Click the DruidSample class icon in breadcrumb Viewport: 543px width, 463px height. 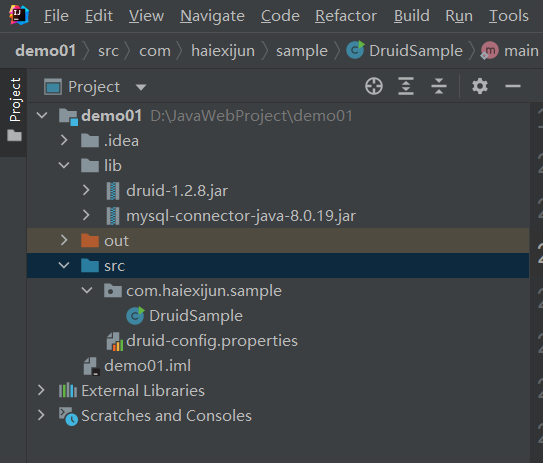click(x=355, y=50)
